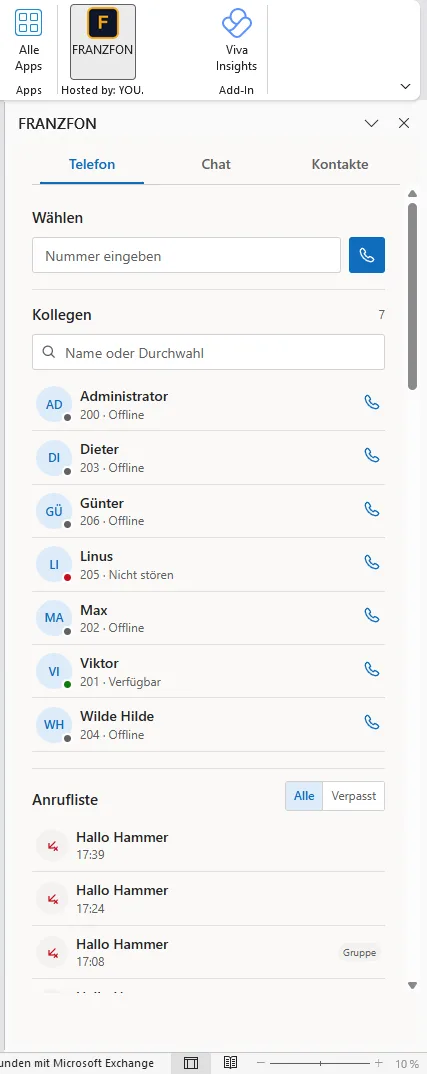Call Linus via phone icon
The height and width of the screenshot is (1074, 427).
click(x=371, y=563)
